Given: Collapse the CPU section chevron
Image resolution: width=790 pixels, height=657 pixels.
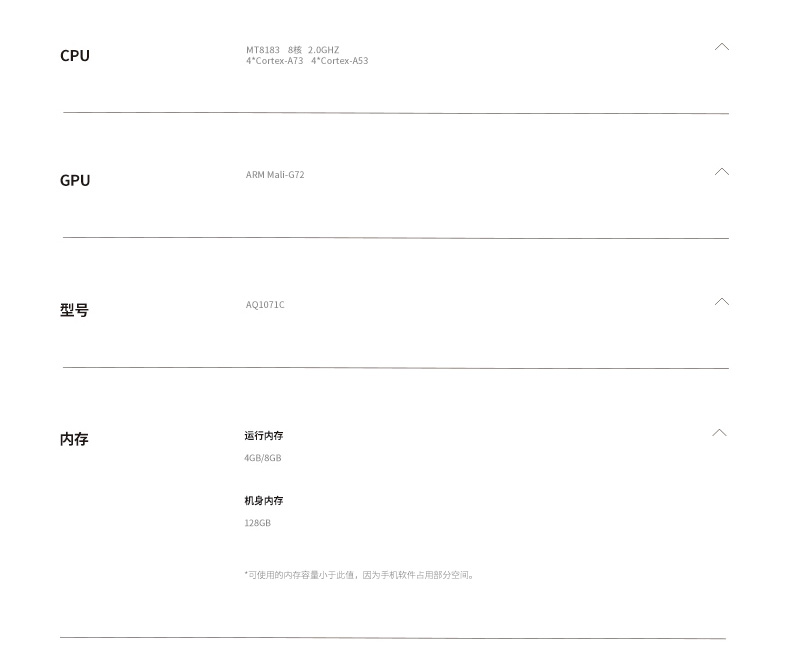Looking at the screenshot, I should coord(721,46).
